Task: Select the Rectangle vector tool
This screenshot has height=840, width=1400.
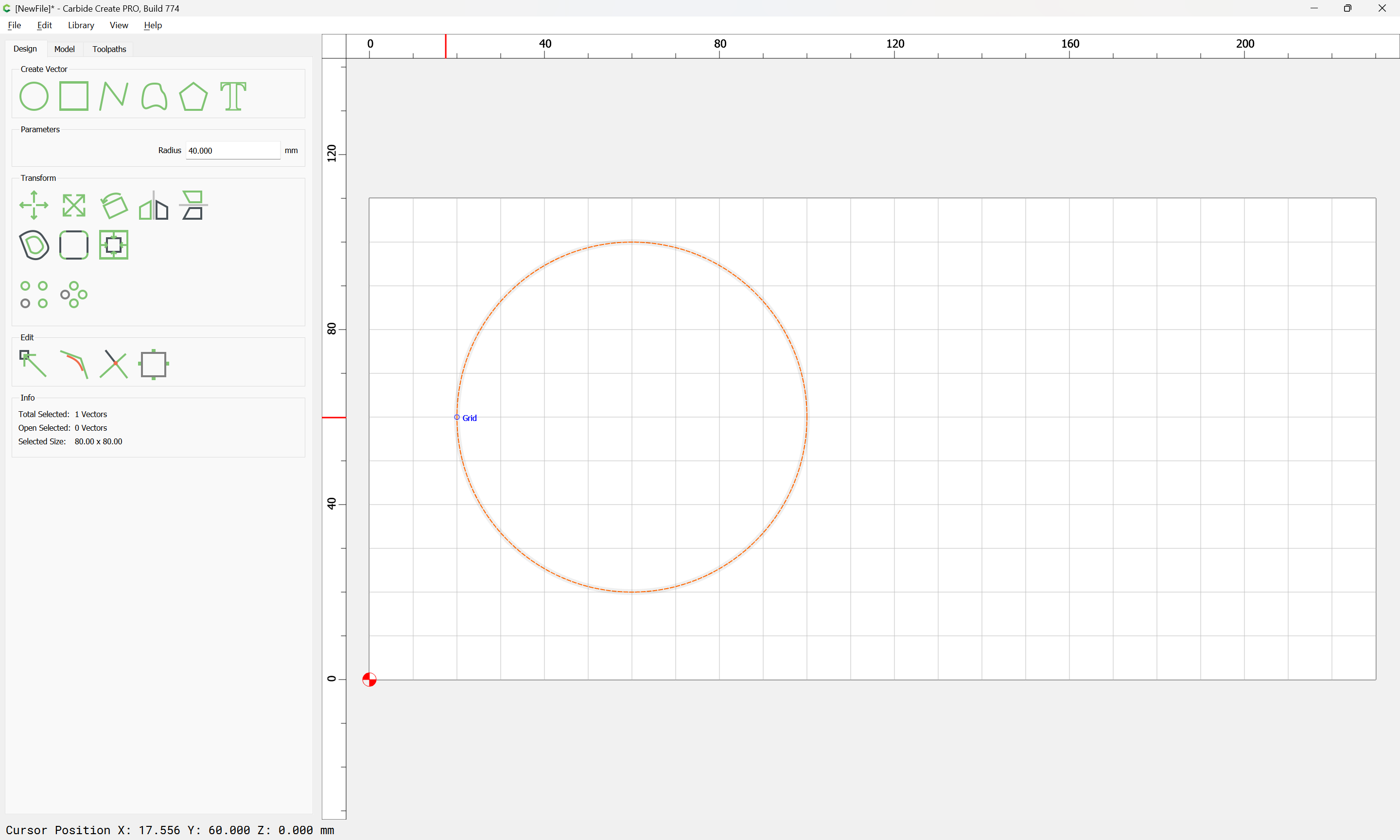Action: [x=73, y=96]
